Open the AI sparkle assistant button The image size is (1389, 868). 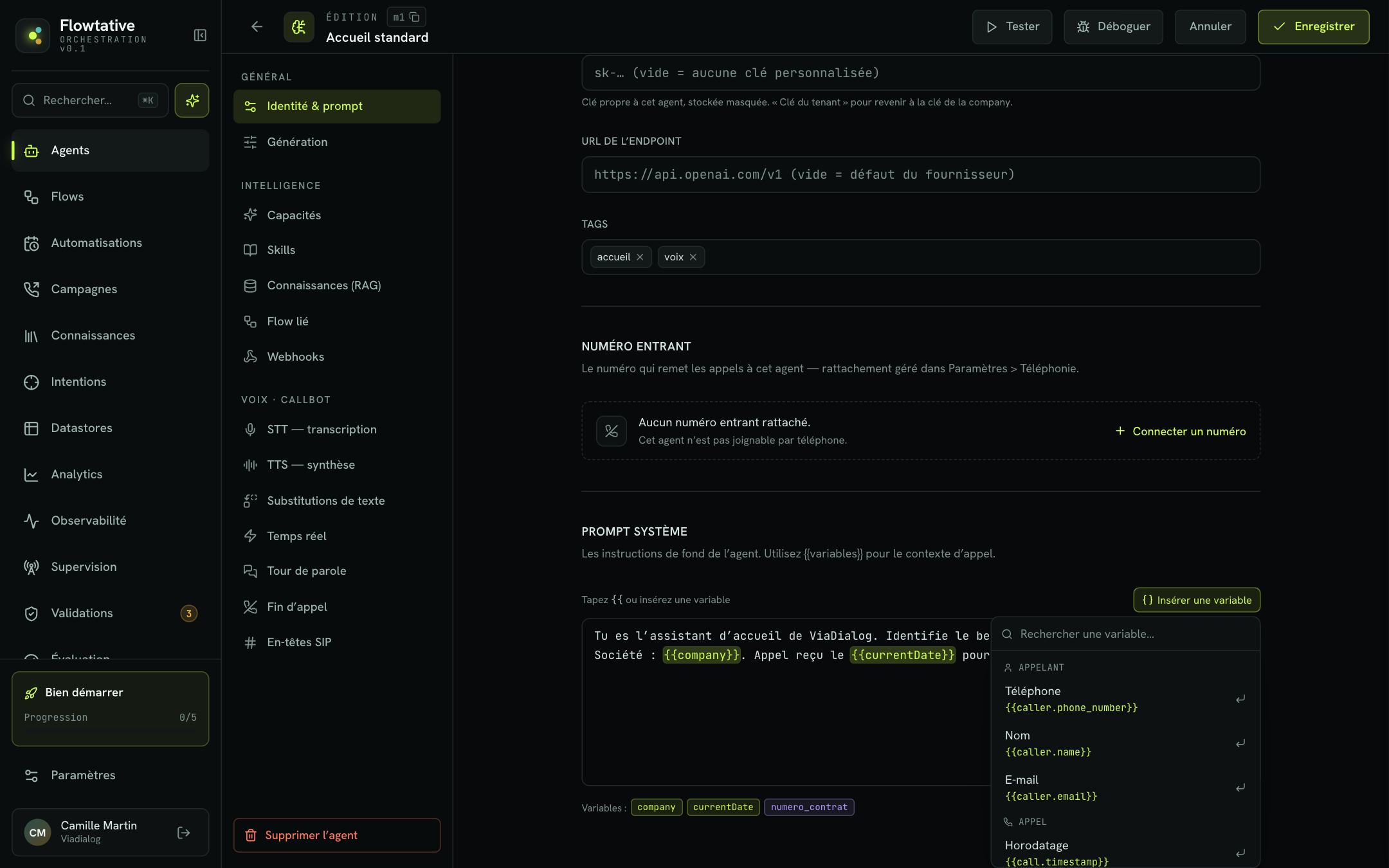(x=192, y=100)
